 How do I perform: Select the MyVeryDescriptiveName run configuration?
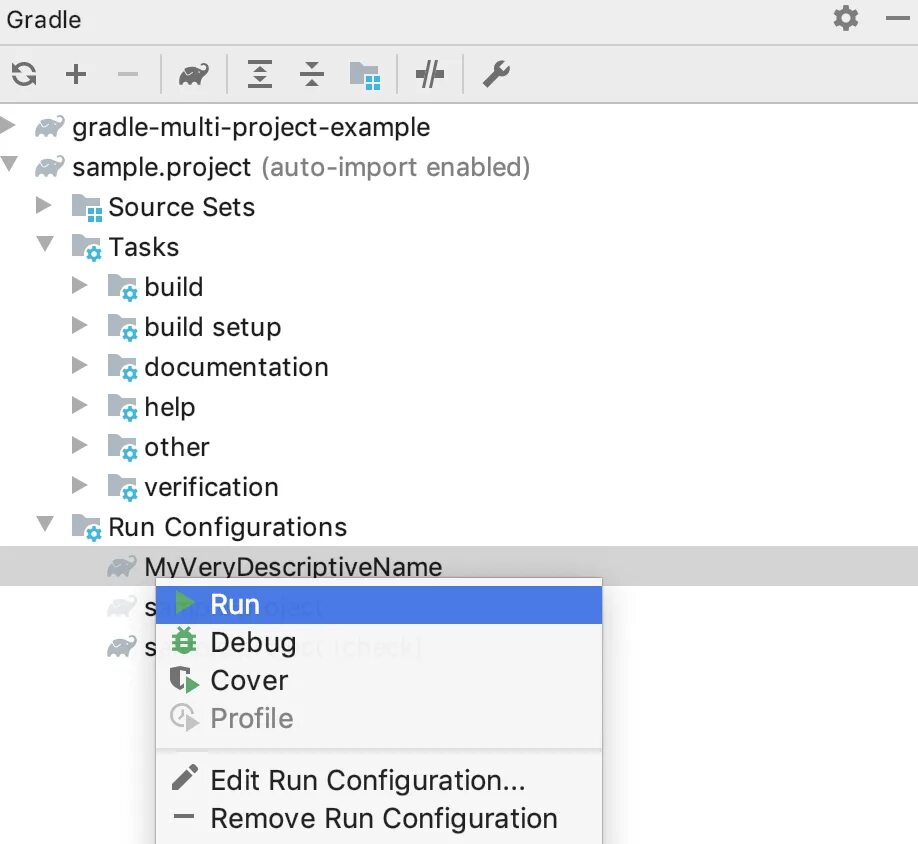[292, 567]
